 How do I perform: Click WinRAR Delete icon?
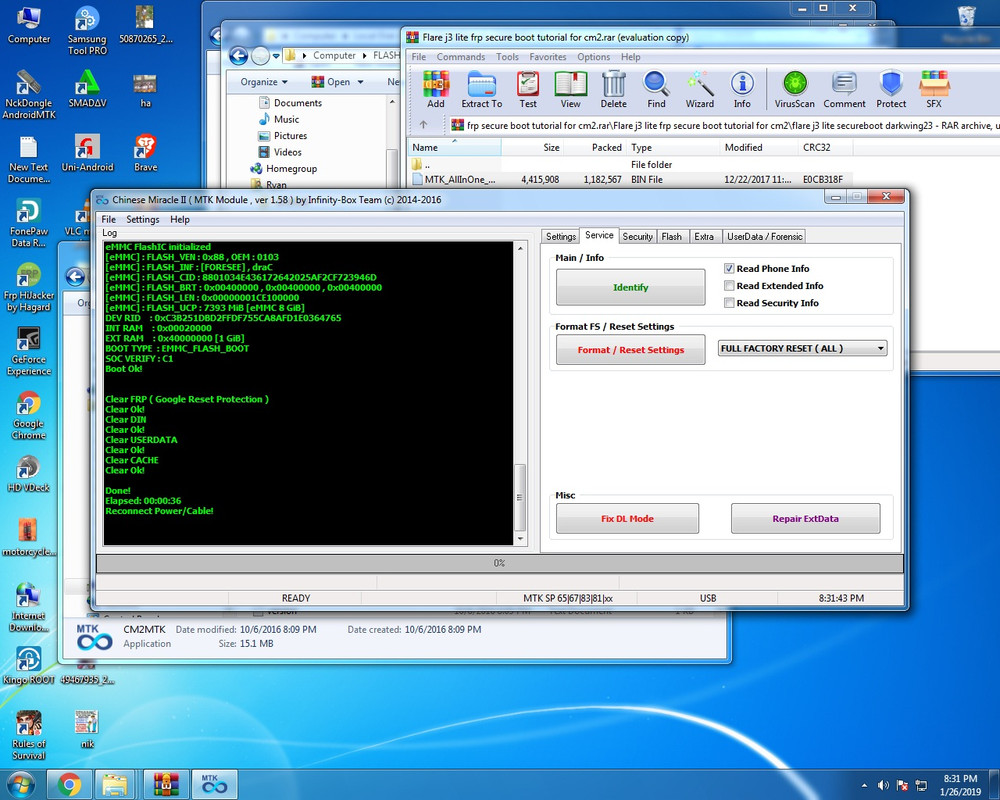(x=614, y=89)
